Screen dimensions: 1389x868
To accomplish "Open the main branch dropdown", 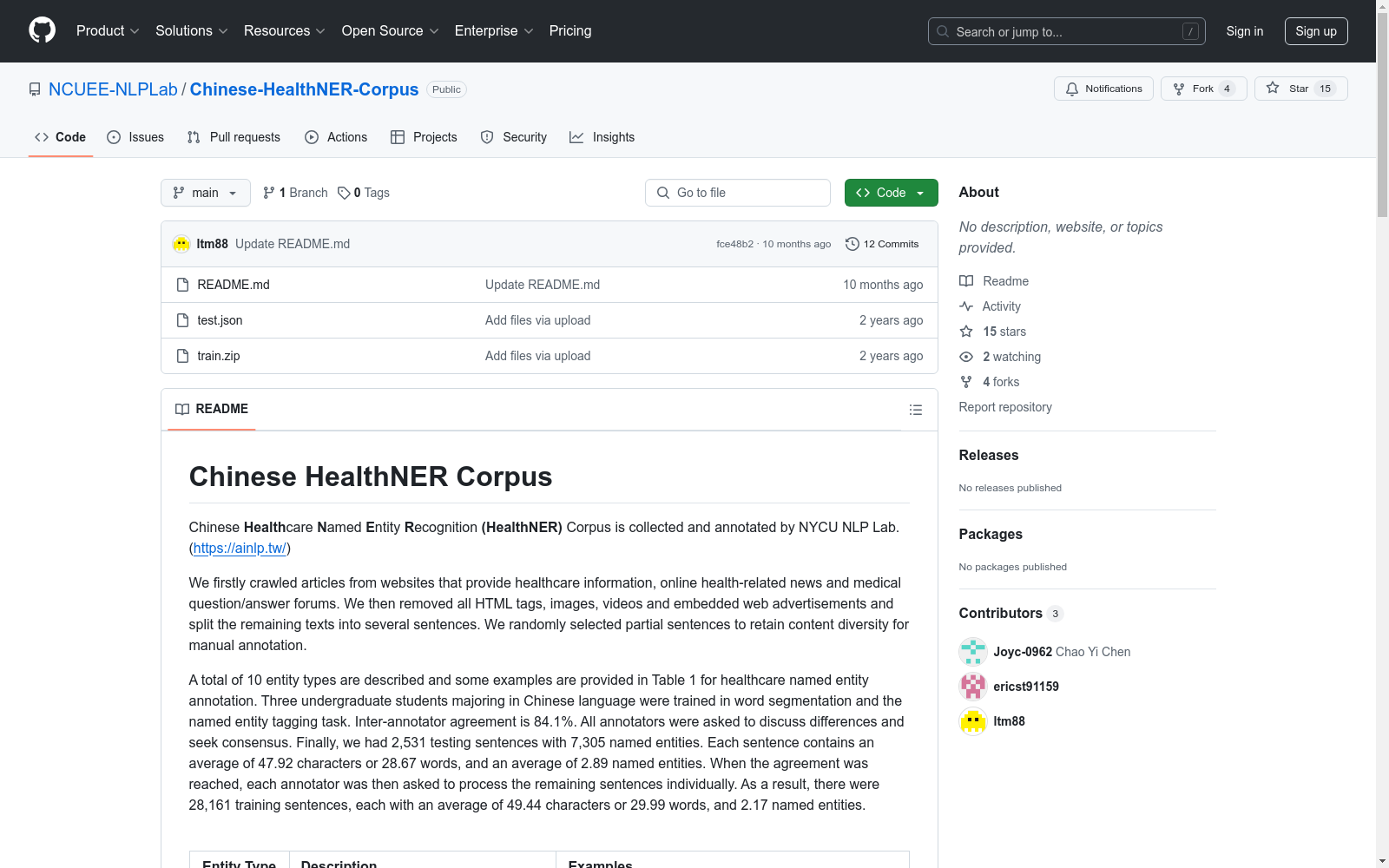I will (206, 193).
